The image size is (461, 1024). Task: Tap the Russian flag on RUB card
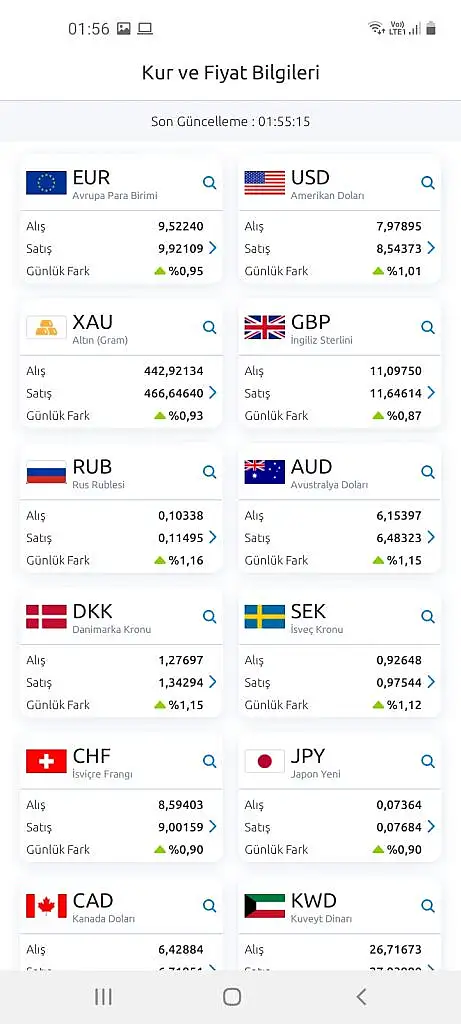click(46, 472)
